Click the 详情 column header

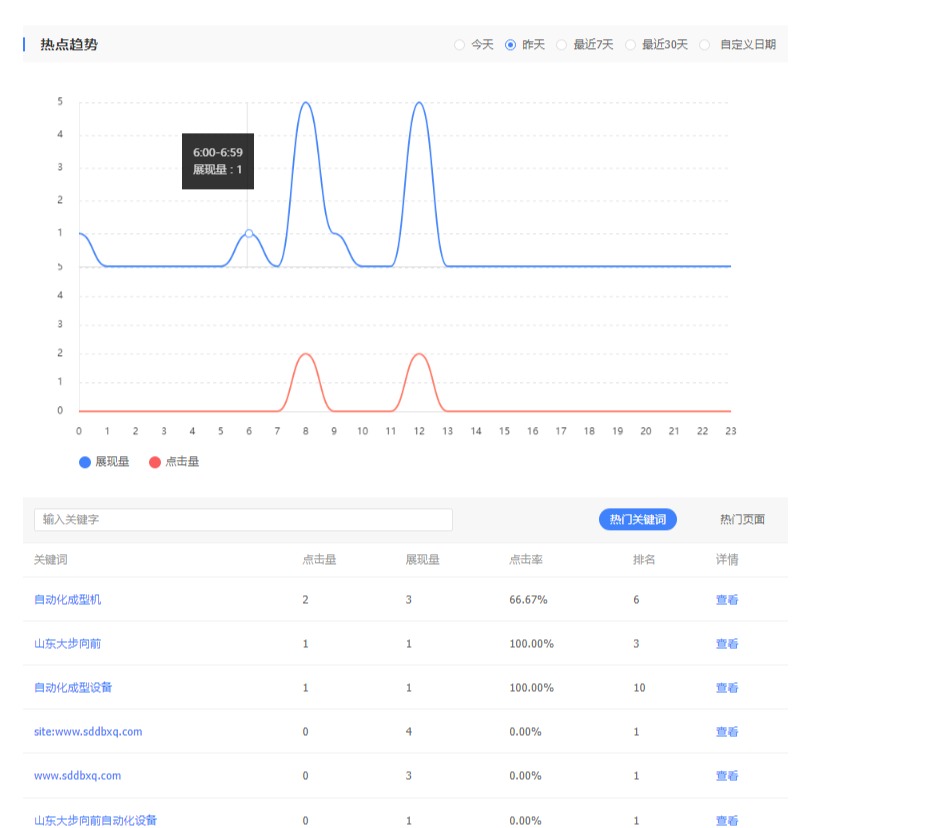point(727,559)
